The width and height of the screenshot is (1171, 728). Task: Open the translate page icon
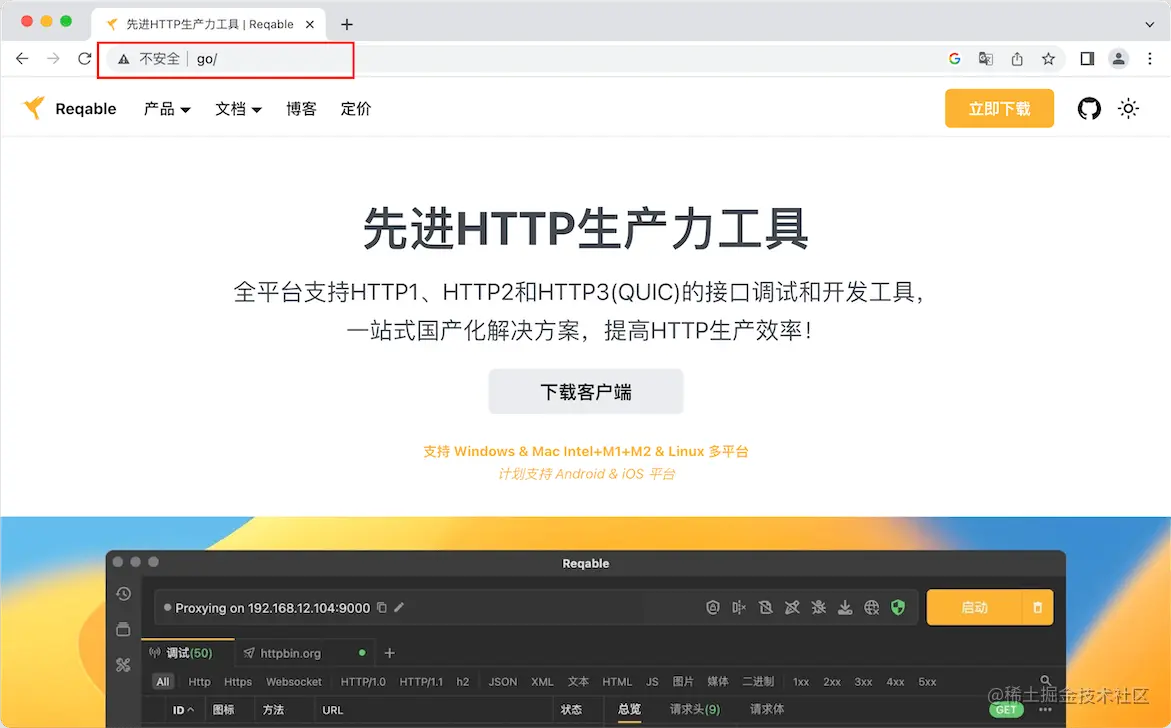(x=986, y=58)
